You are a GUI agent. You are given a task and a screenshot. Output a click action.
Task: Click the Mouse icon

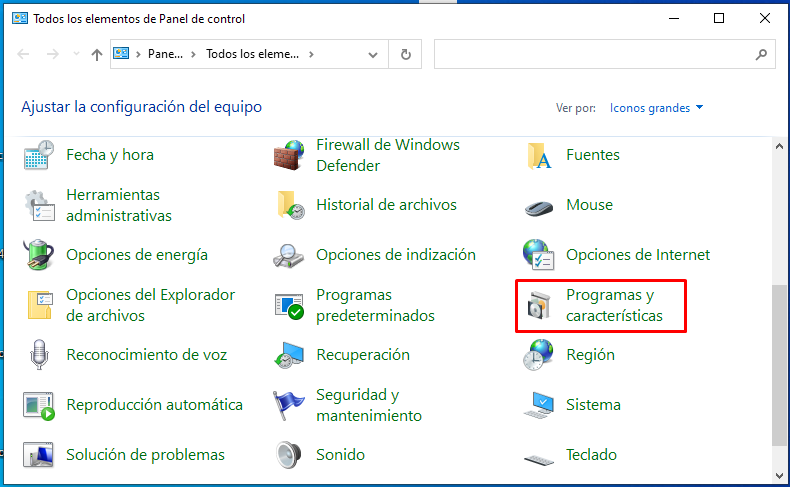(x=539, y=206)
